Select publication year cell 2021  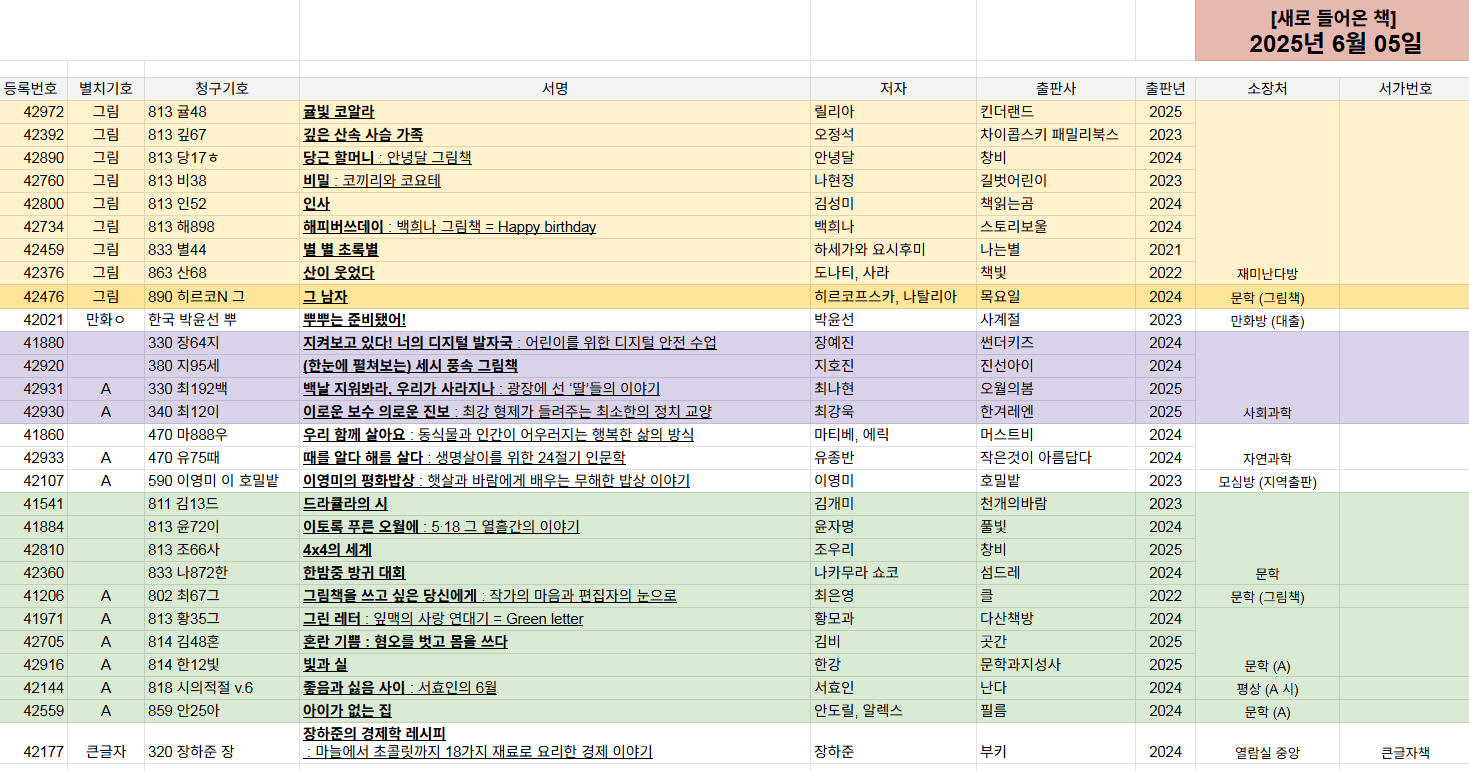pos(1165,250)
